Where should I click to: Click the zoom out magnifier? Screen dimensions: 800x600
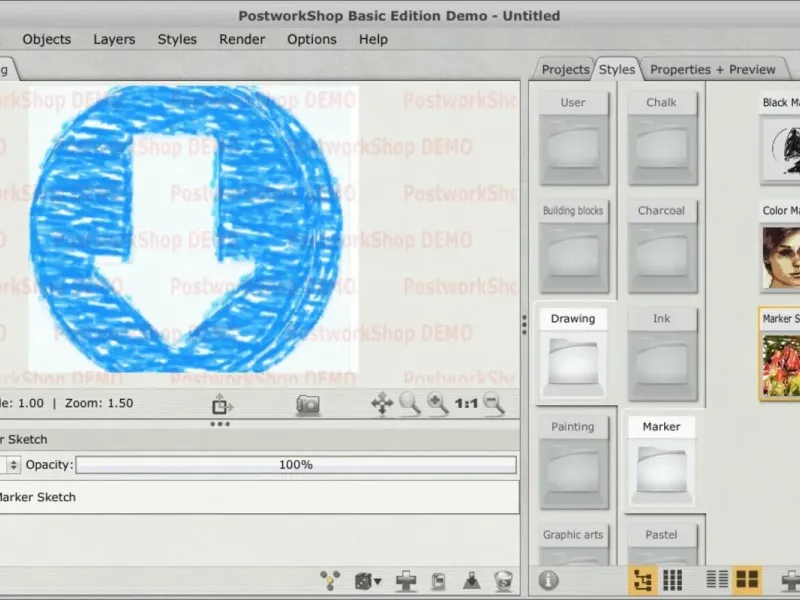point(494,404)
